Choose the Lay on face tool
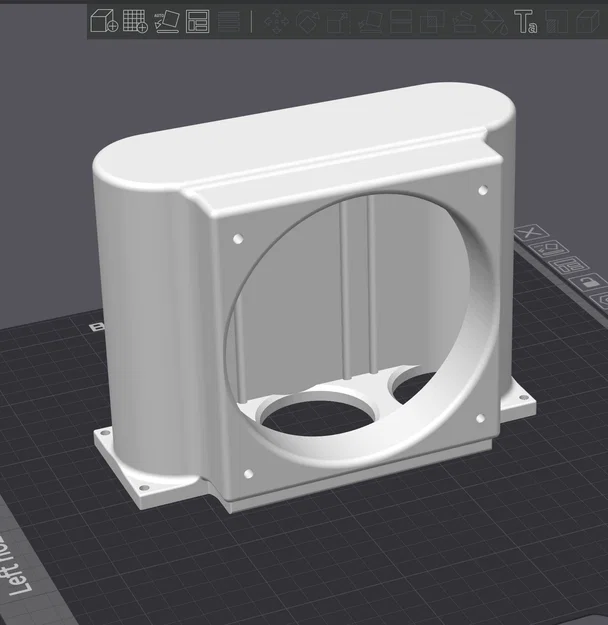This screenshot has width=608, height=625. (370, 22)
